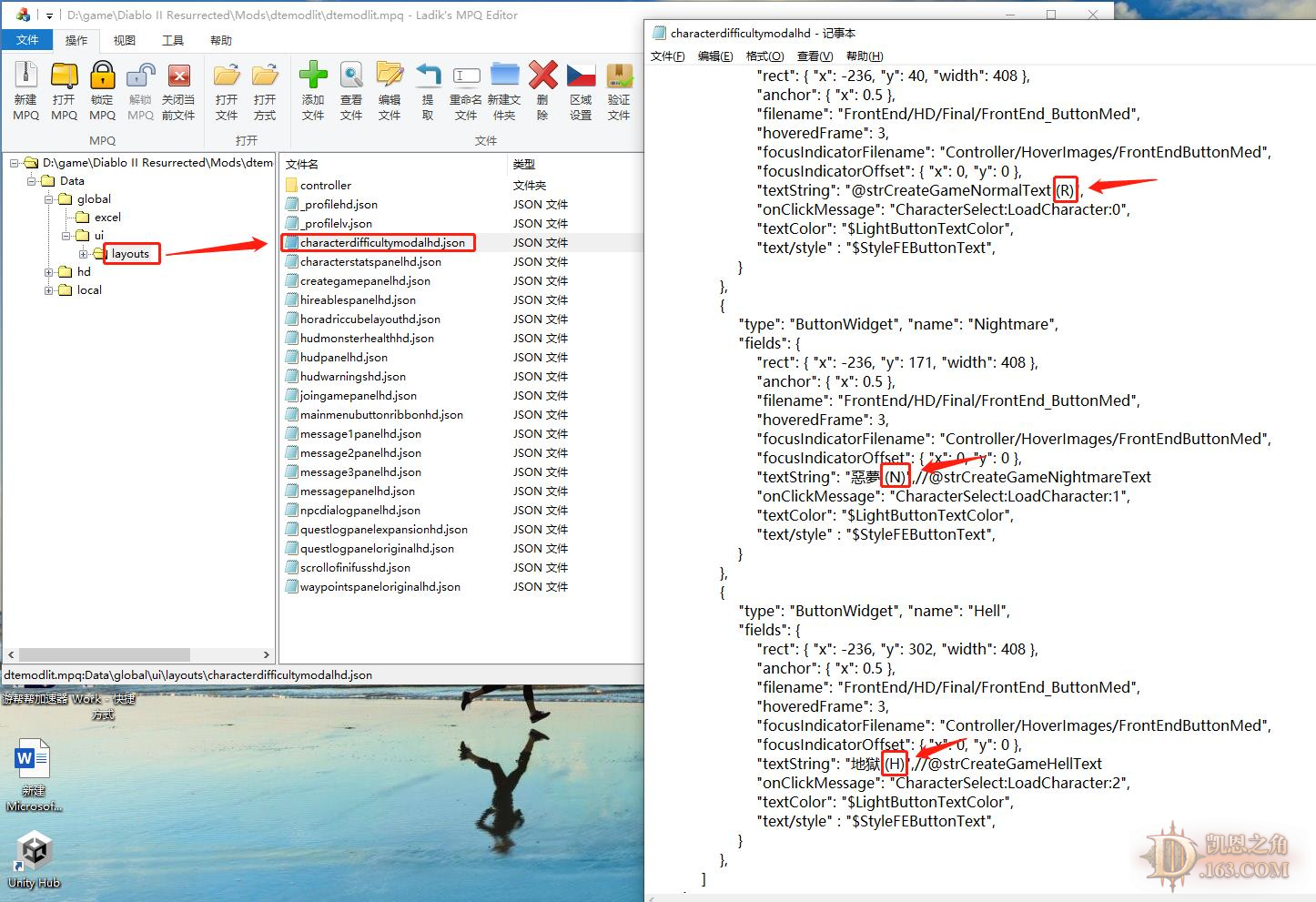Click the 编辑文件 pencil folder icon

point(390,76)
